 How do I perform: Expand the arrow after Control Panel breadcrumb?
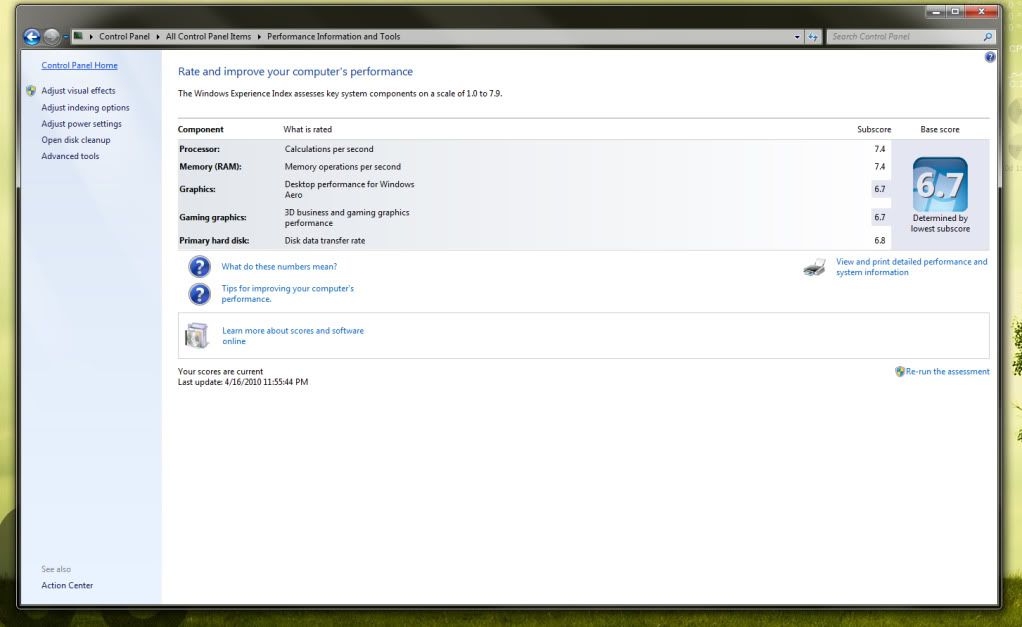[158, 37]
